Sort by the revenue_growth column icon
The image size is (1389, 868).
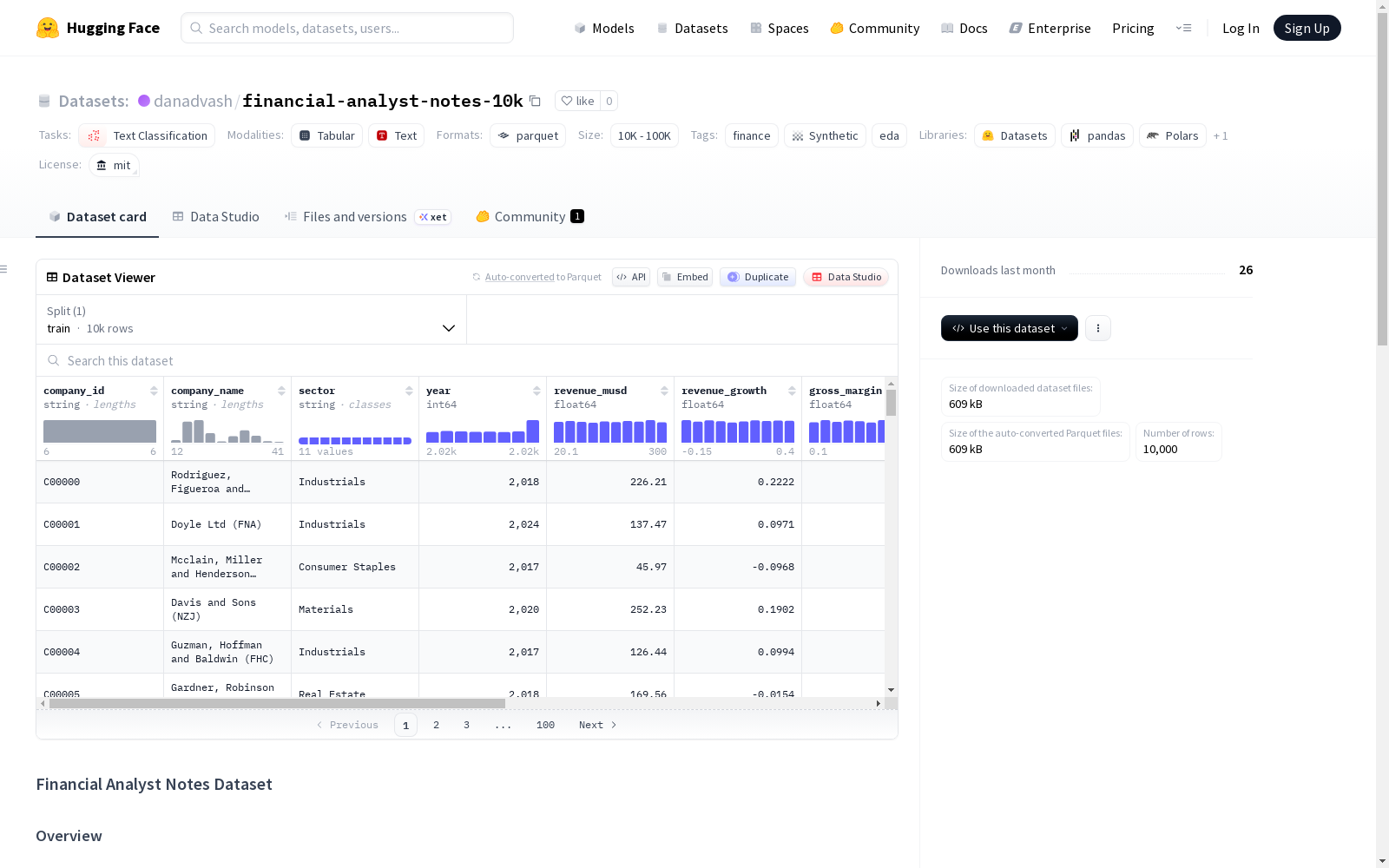(792, 391)
